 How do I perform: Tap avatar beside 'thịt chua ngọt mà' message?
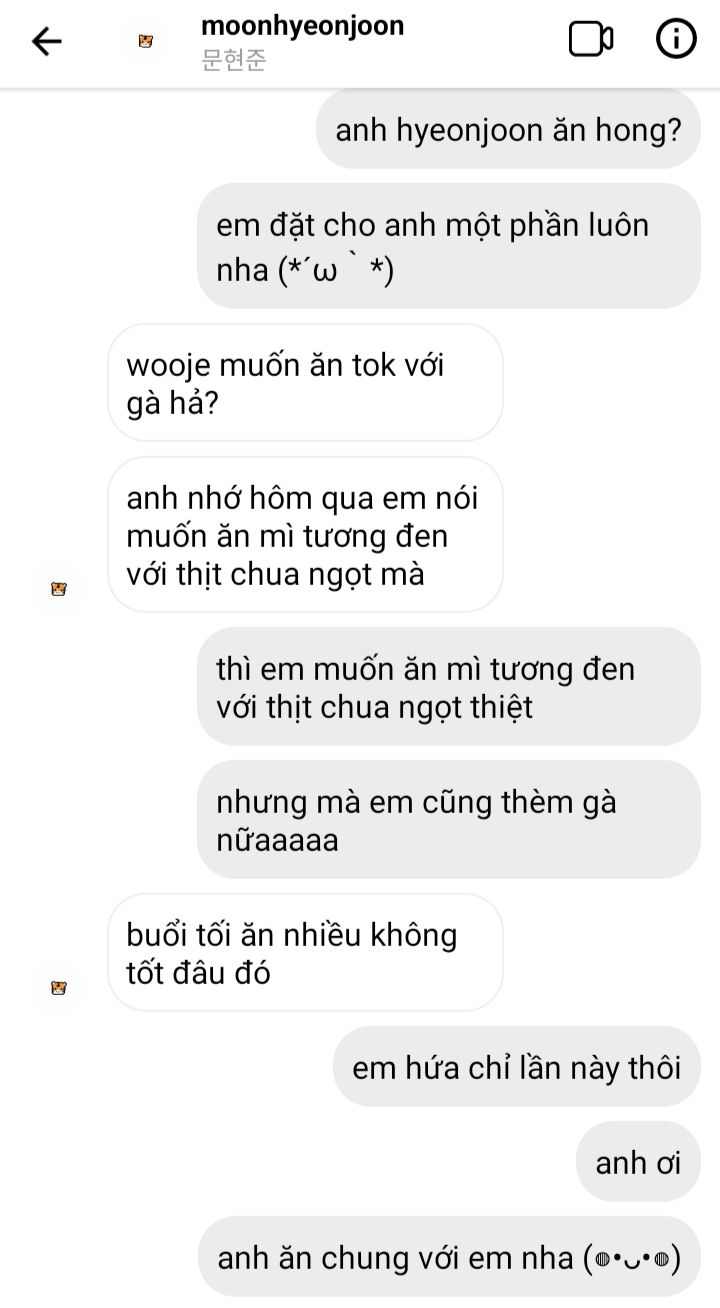point(58,589)
